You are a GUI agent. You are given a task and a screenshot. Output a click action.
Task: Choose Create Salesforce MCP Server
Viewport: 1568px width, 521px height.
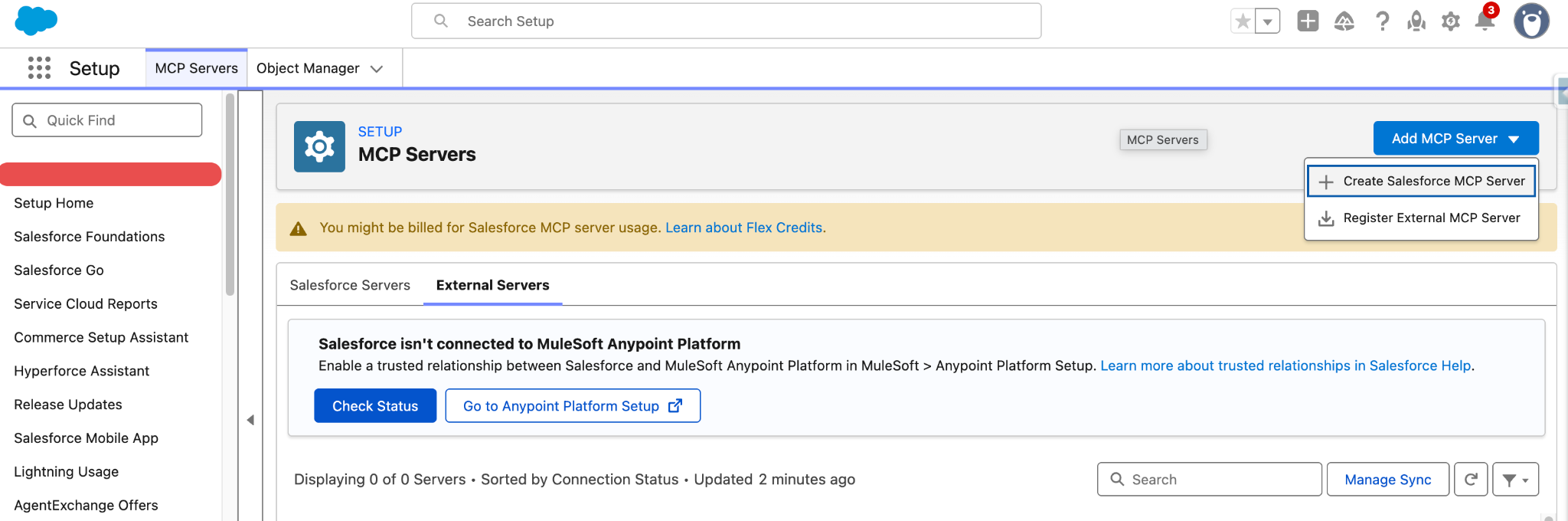pyautogui.click(x=1422, y=182)
